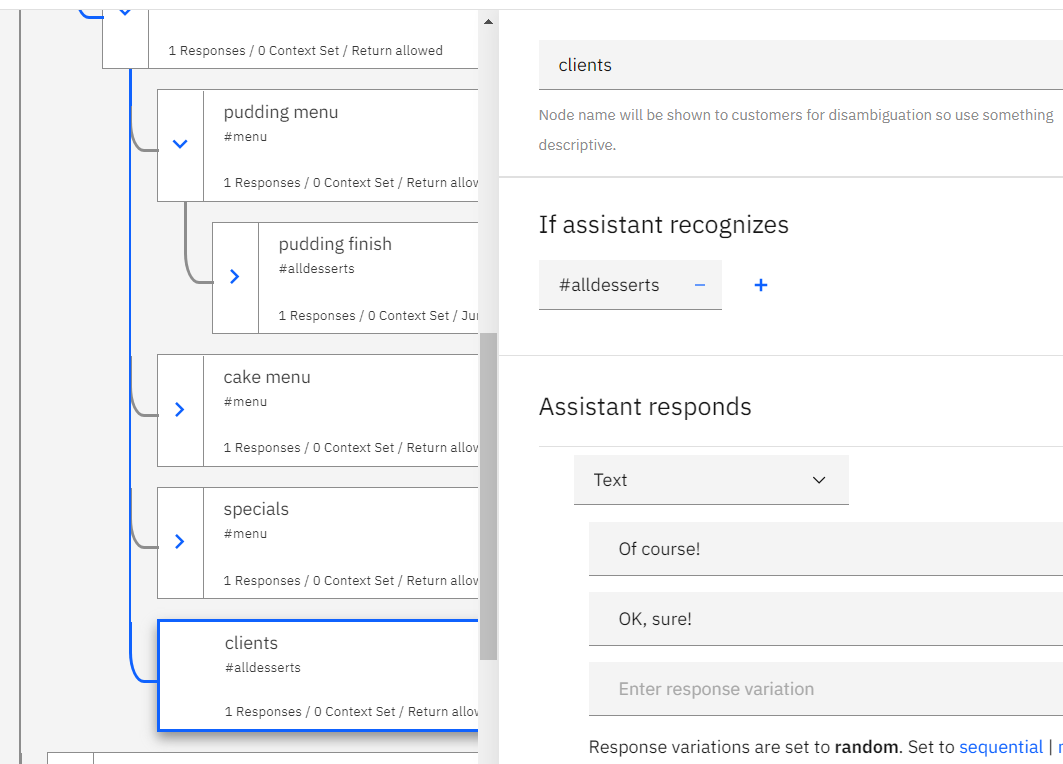Select the pudding finish dialog node
The image size is (1063, 764).
pyautogui.click(x=368, y=277)
